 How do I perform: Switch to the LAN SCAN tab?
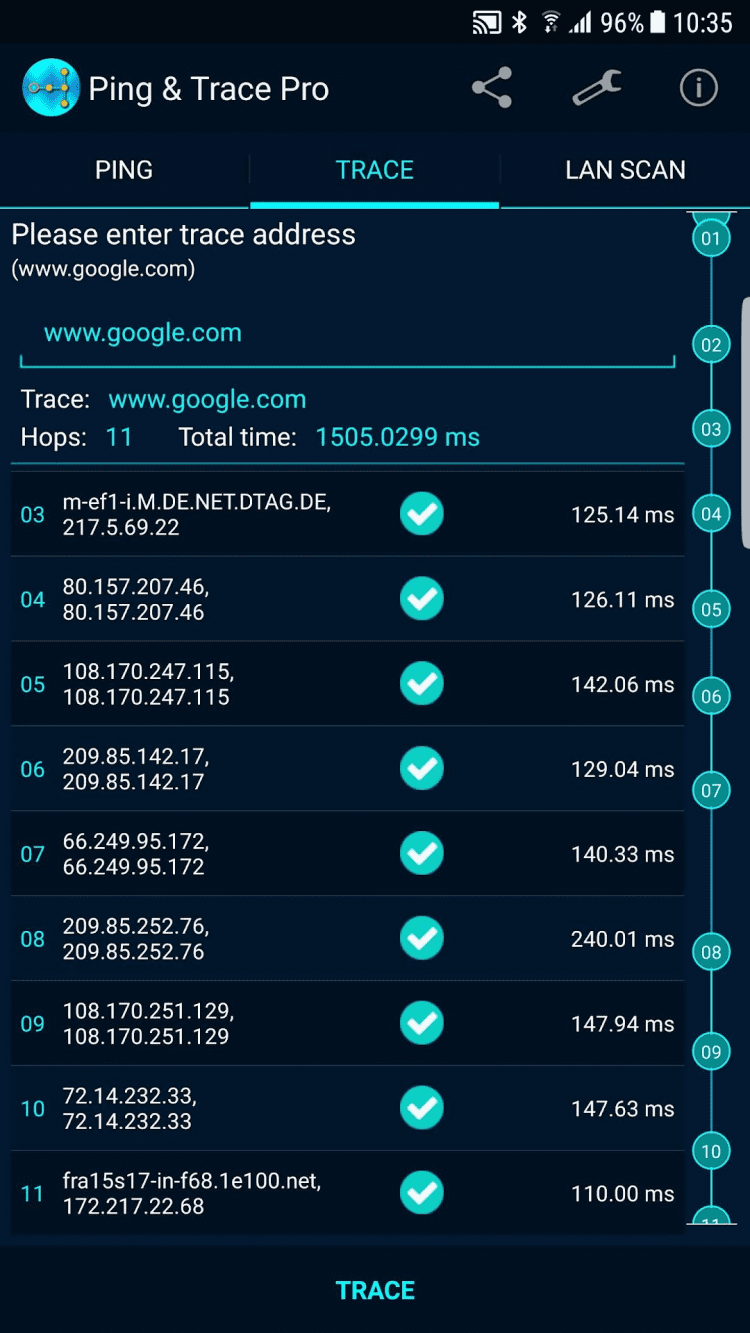coord(625,170)
